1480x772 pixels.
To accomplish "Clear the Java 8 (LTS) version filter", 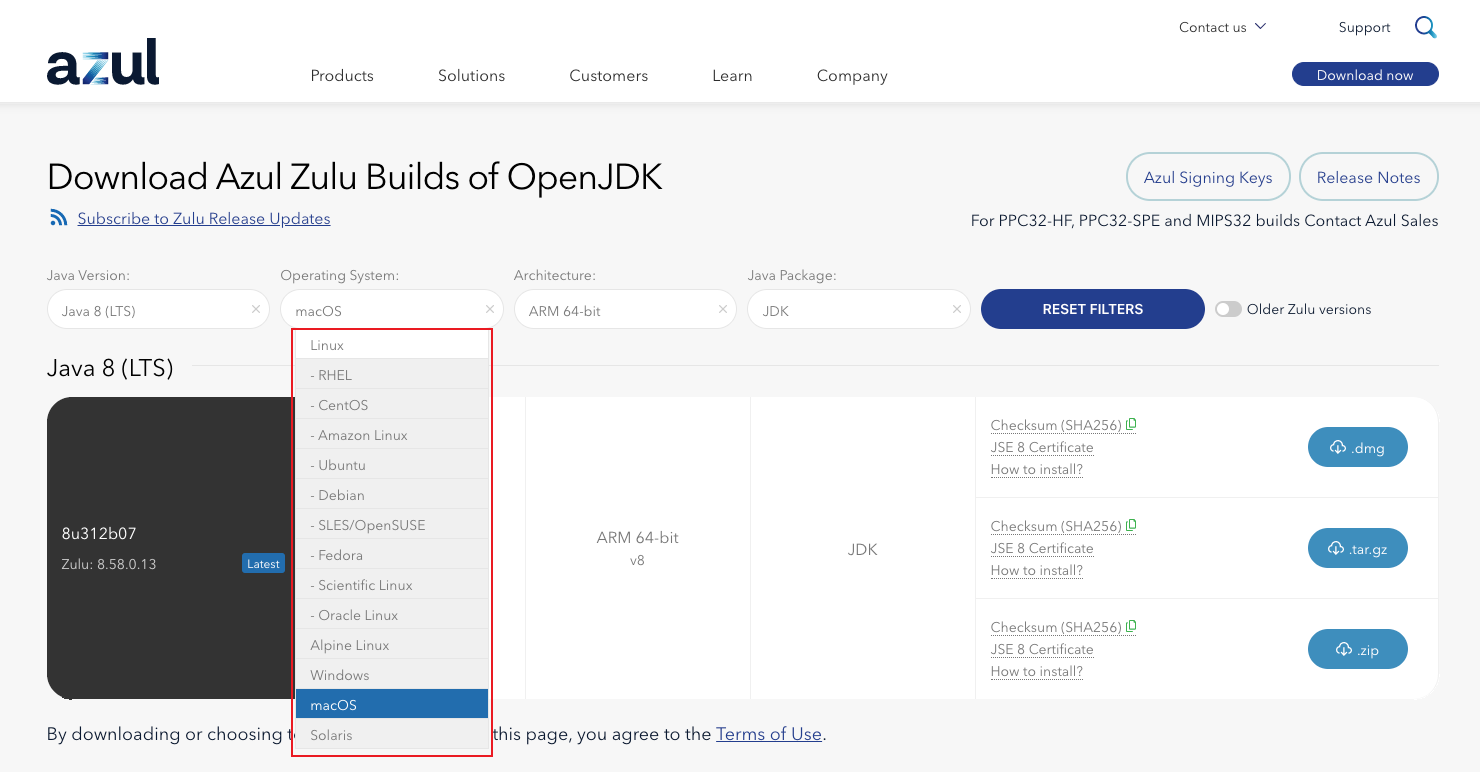I will click(x=256, y=310).
